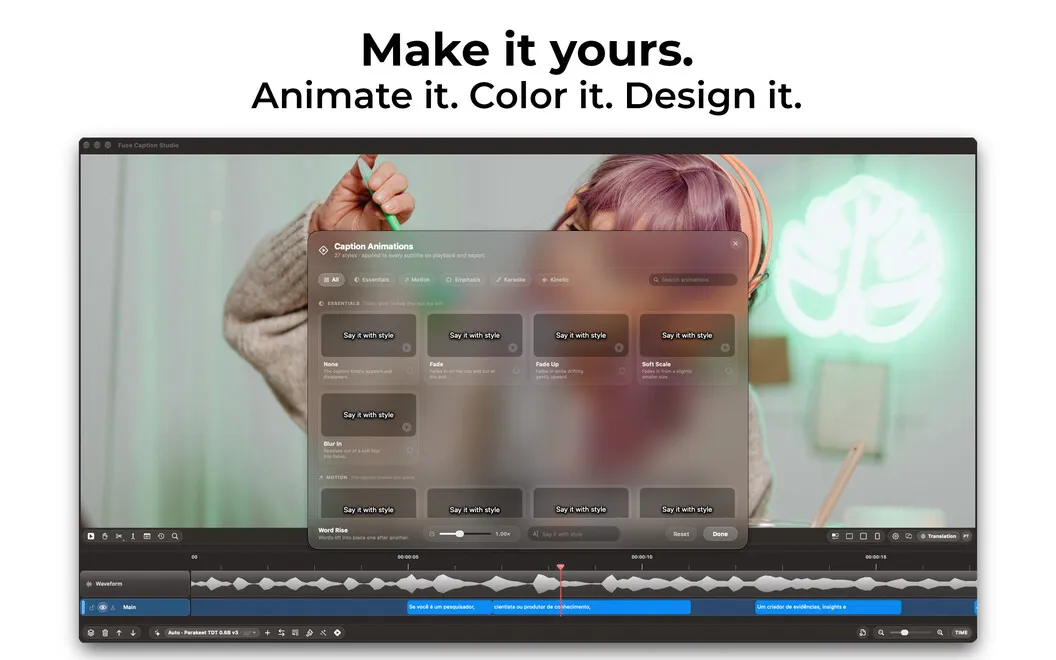Switch to the Essentials tab
This screenshot has width=1056, height=660.
pos(372,279)
